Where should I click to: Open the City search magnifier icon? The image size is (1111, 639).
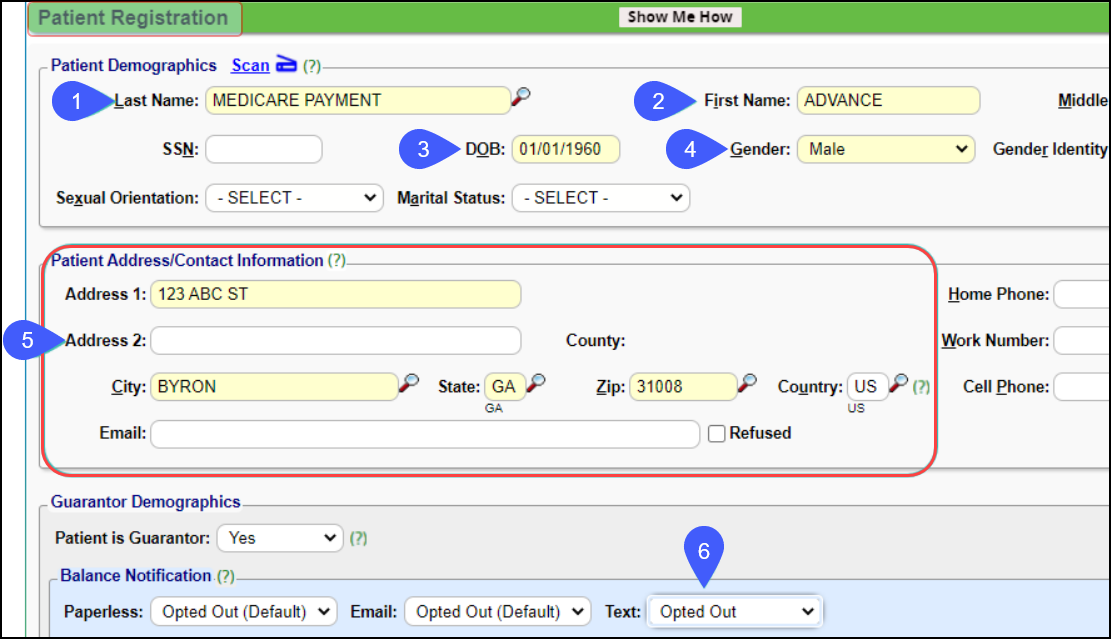409,384
